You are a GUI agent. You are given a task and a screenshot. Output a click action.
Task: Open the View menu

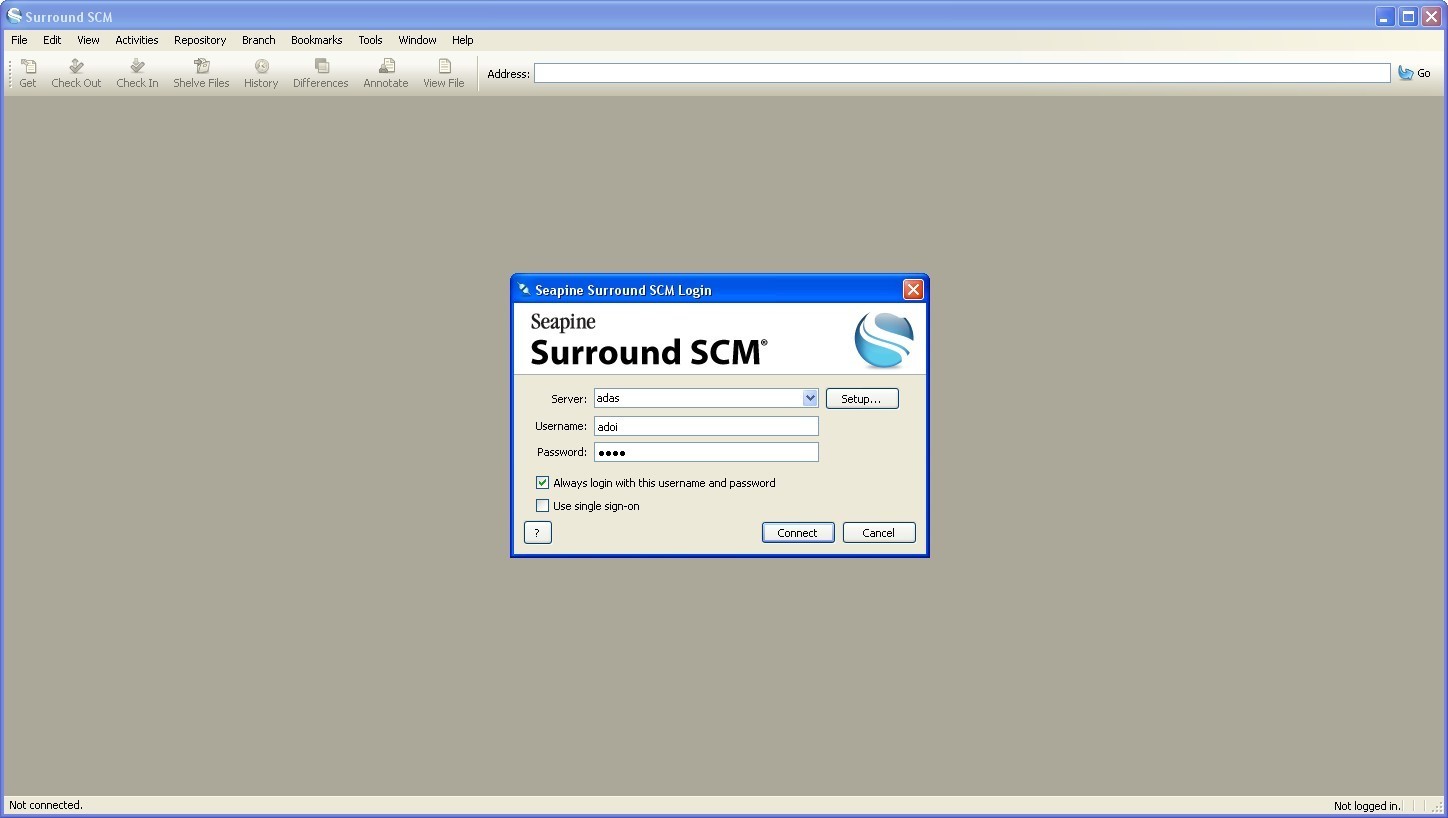(x=88, y=40)
